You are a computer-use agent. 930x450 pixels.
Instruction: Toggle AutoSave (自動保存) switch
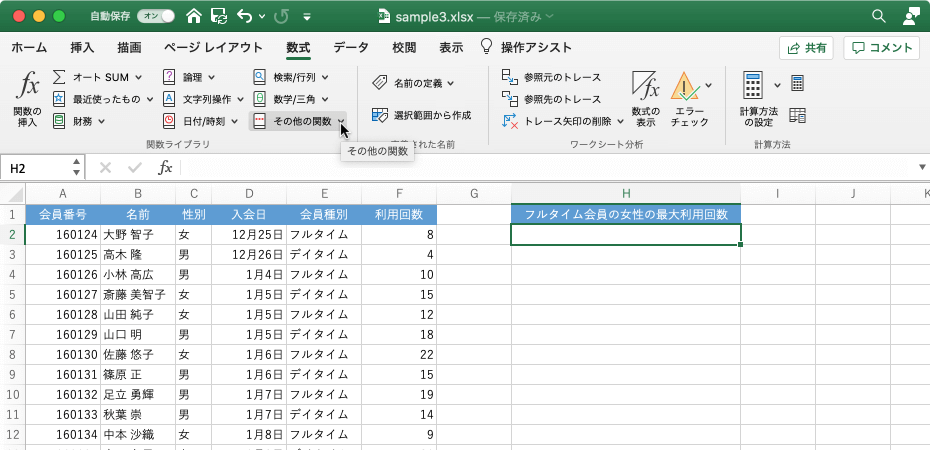click(156, 17)
